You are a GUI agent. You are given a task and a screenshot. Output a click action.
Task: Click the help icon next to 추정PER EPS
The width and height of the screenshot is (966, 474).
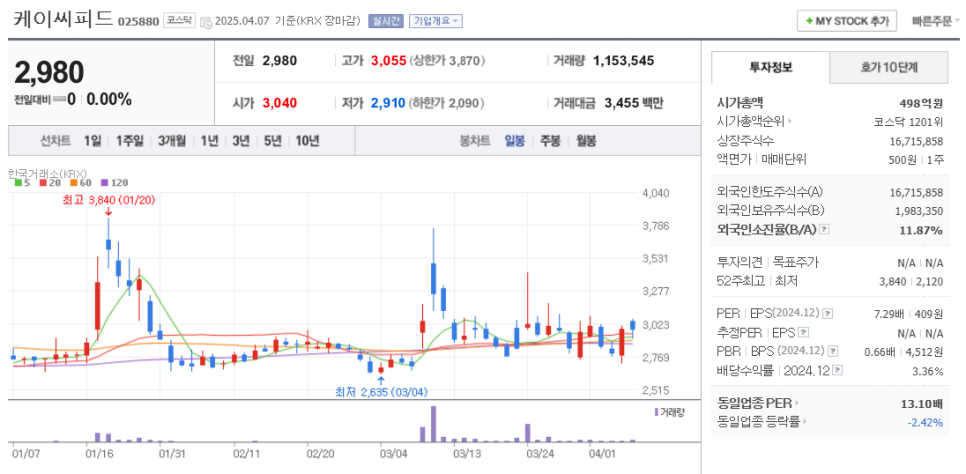pos(803,332)
